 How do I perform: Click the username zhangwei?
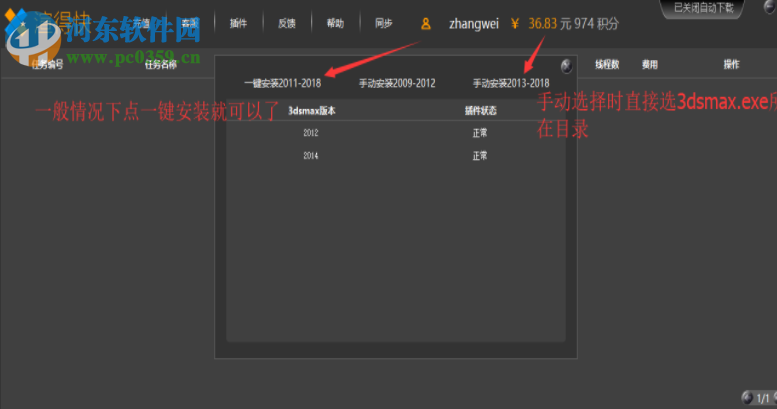pyautogui.click(x=474, y=24)
